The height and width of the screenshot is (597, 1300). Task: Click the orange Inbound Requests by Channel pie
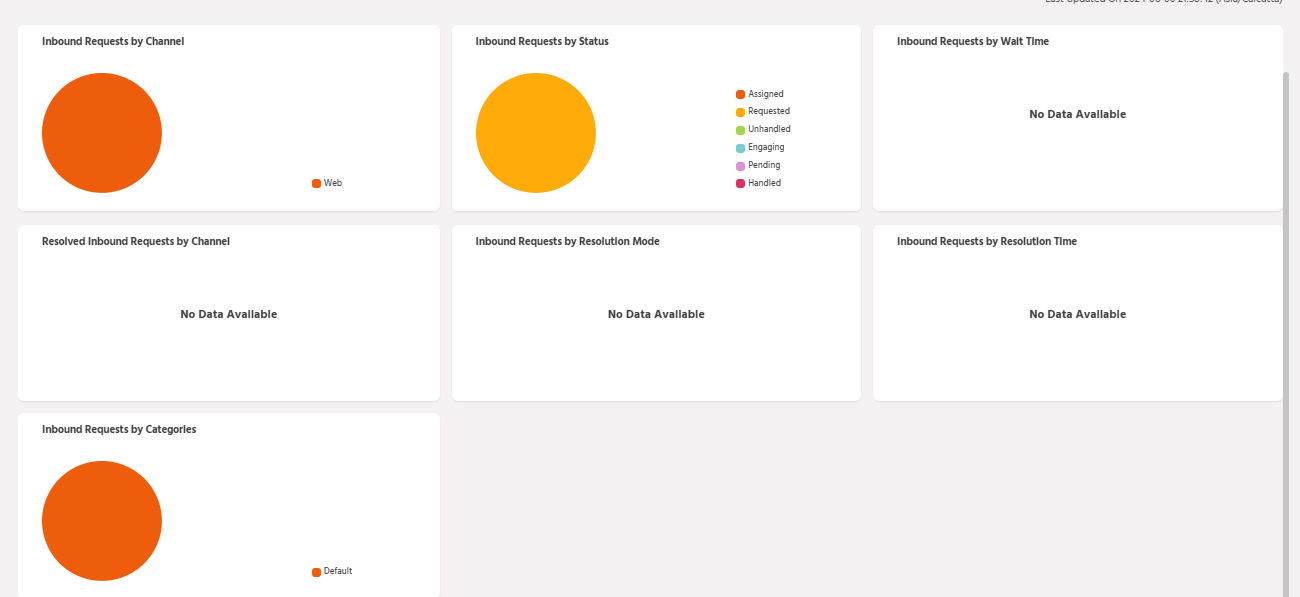101,133
